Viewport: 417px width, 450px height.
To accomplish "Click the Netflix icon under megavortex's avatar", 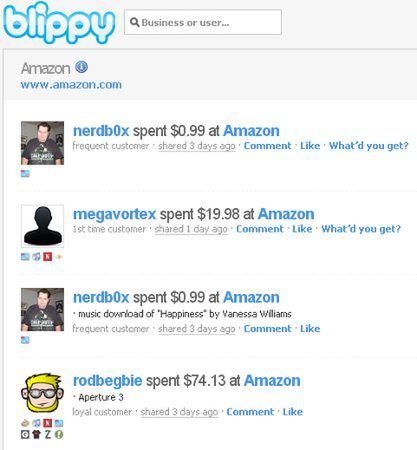I will [x=48, y=257].
